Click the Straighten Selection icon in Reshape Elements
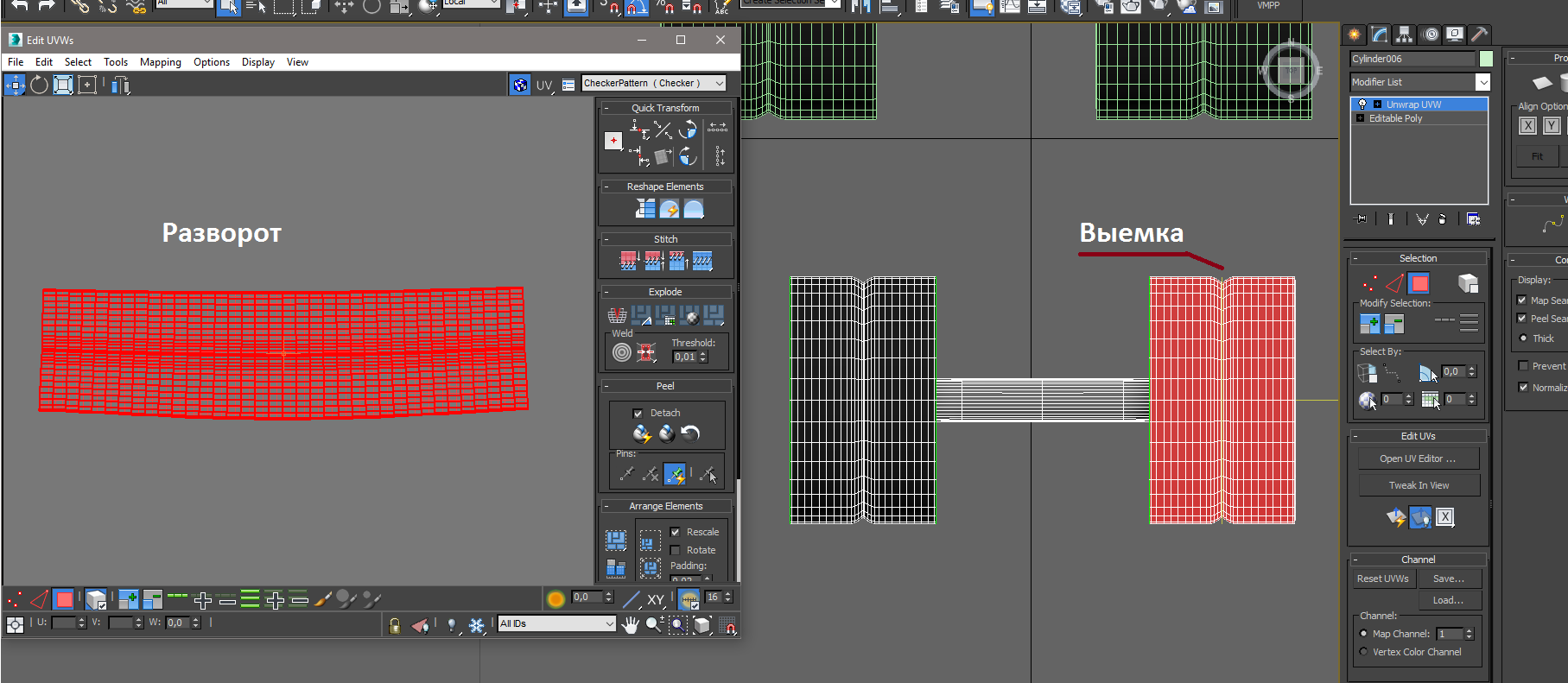This screenshot has height=683, width=1568. (x=645, y=209)
